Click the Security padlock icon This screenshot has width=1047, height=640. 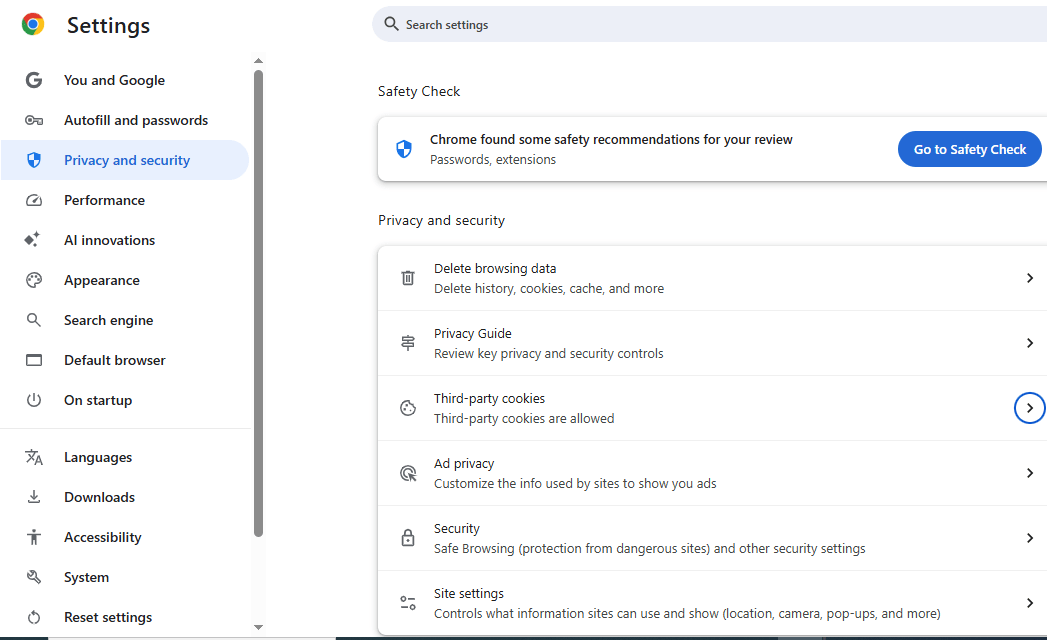pyautogui.click(x=407, y=537)
